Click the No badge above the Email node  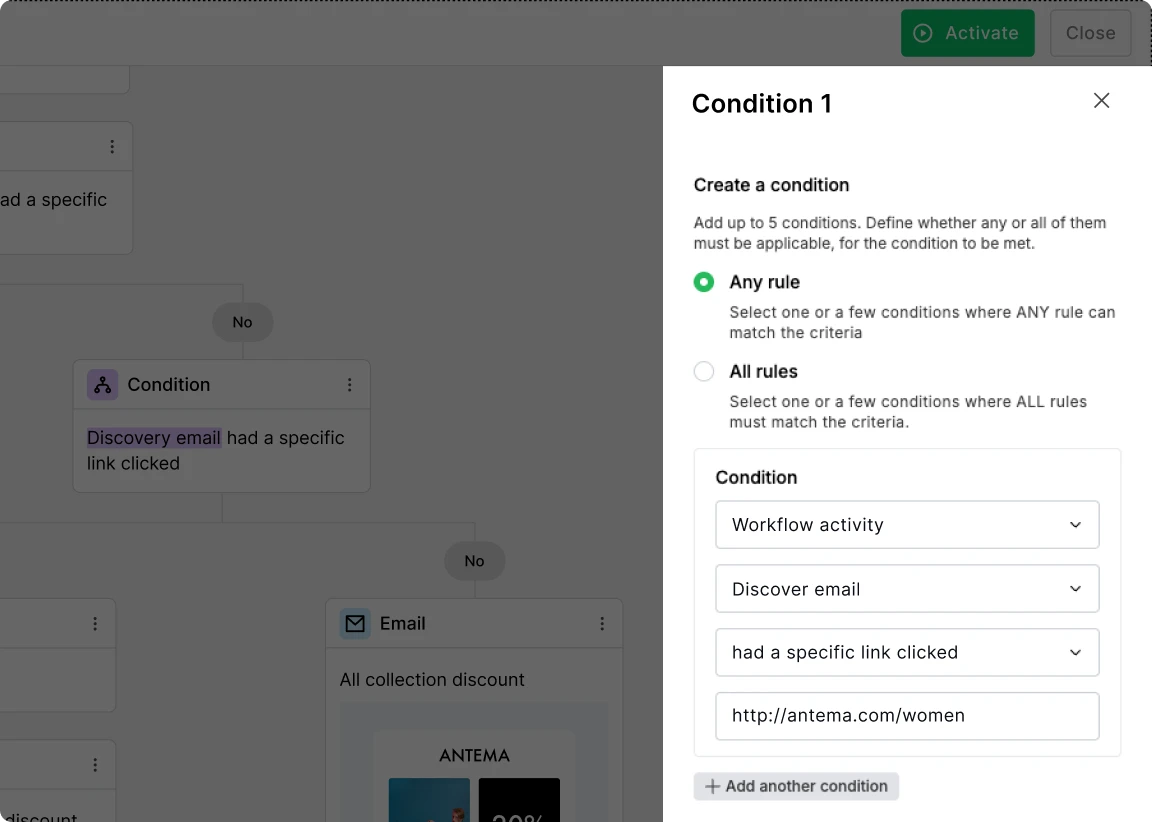[474, 561]
